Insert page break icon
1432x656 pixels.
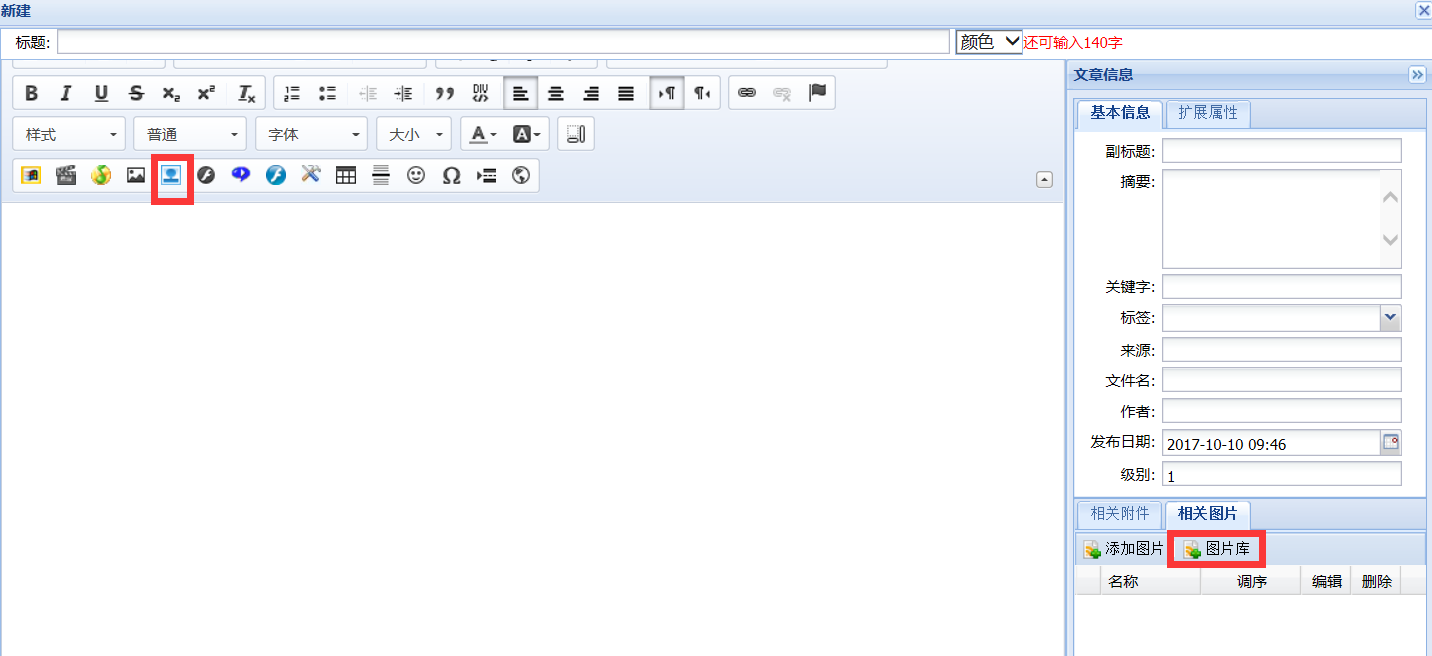coord(486,176)
